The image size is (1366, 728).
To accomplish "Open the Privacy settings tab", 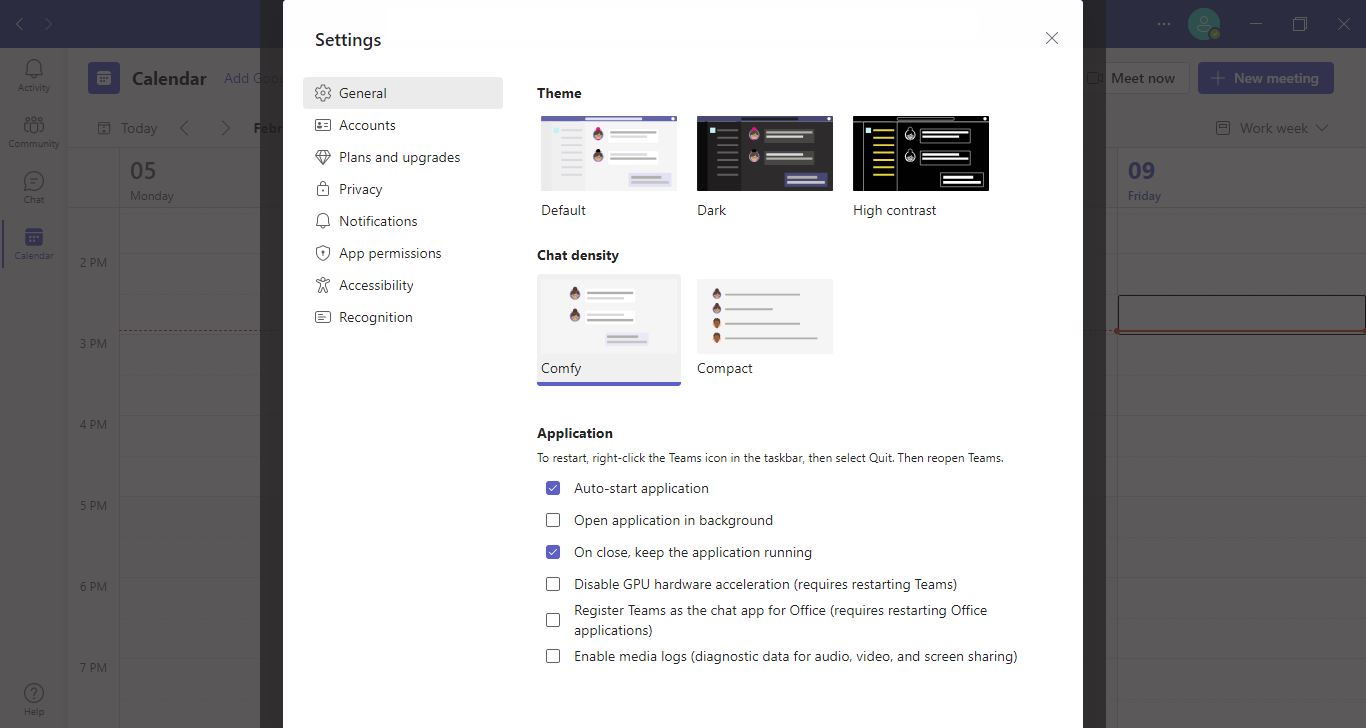I will [403, 189].
